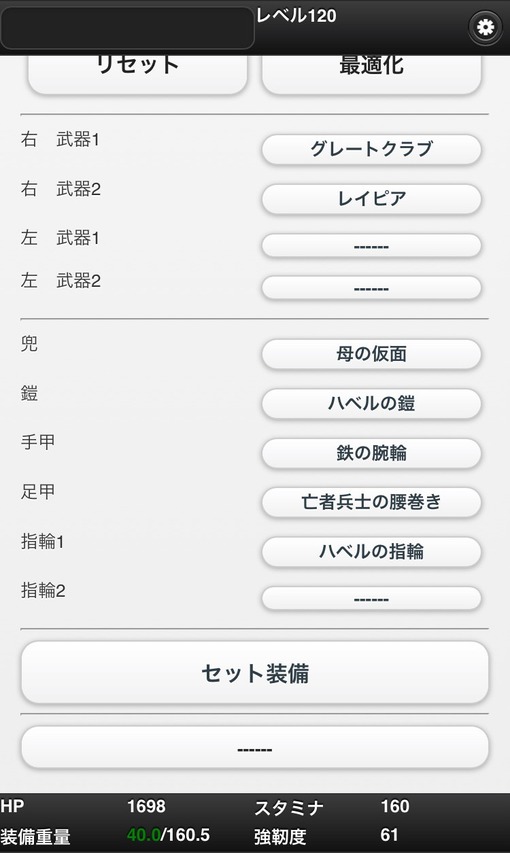This screenshot has height=853, width=510.
Task: Change the 亡者兵士の腰巻き leg armor
Action: [372, 502]
